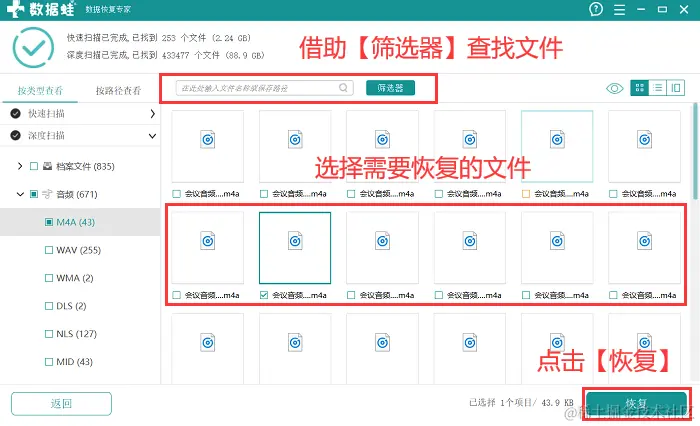Click black check circle beside 快速扫描
The height and width of the screenshot is (426, 700).
[16, 113]
